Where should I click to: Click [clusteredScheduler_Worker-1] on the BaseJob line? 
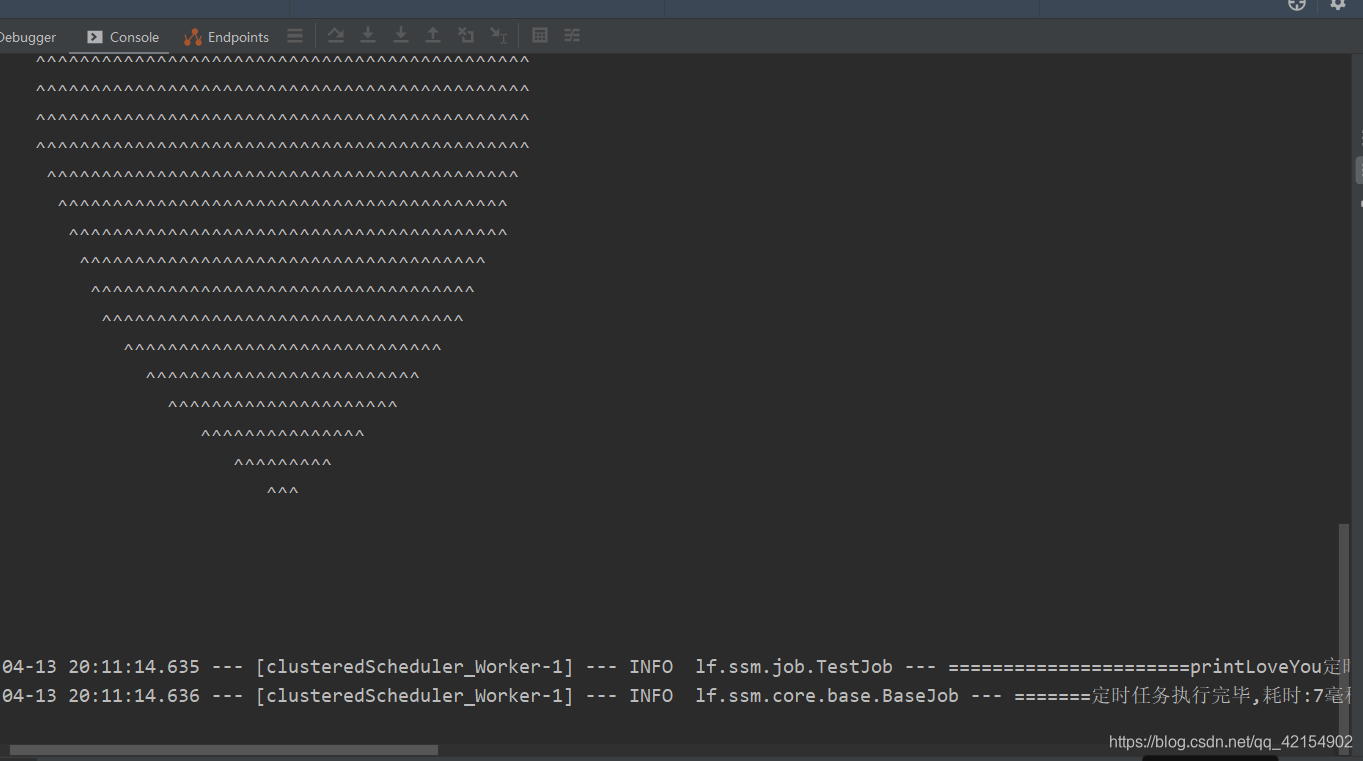[x=415, y=696]
